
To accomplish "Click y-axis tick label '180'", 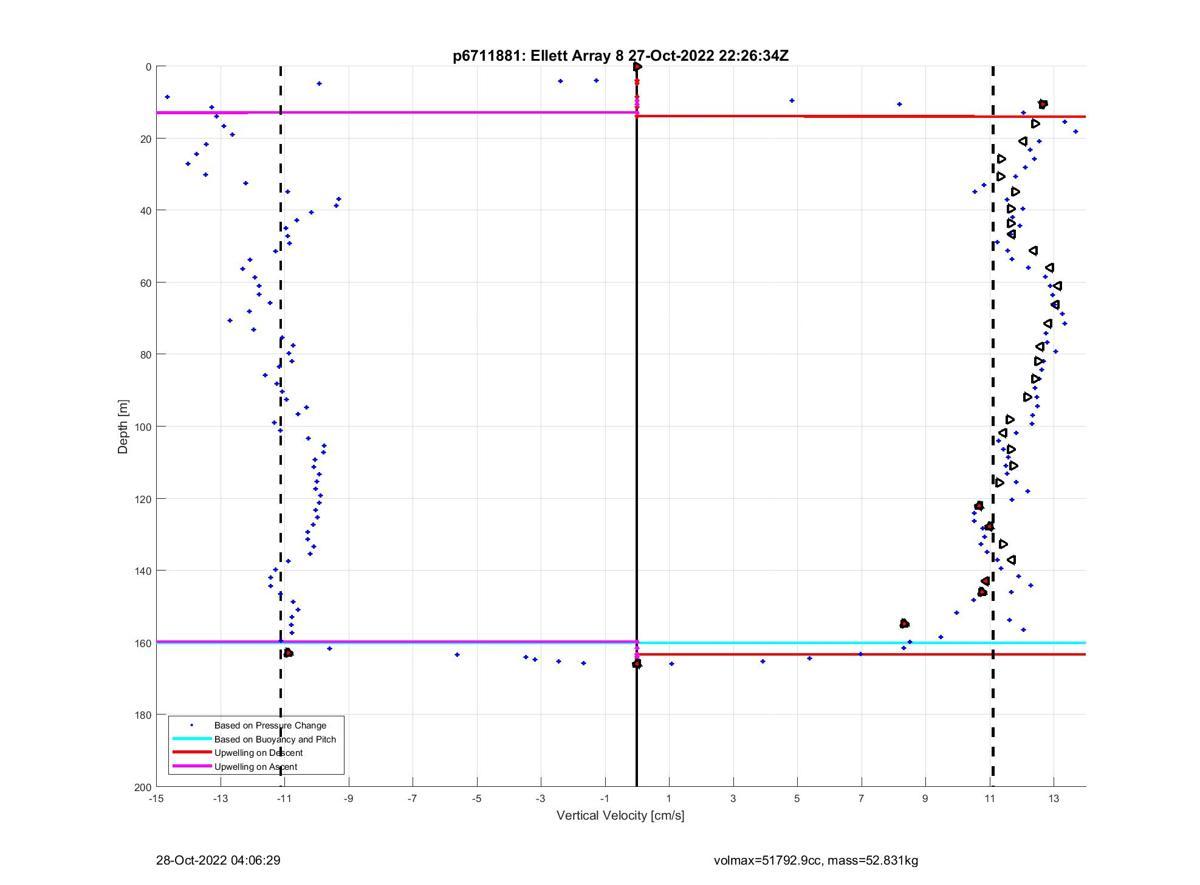I will pyautogui.click(x=142, y=715).
